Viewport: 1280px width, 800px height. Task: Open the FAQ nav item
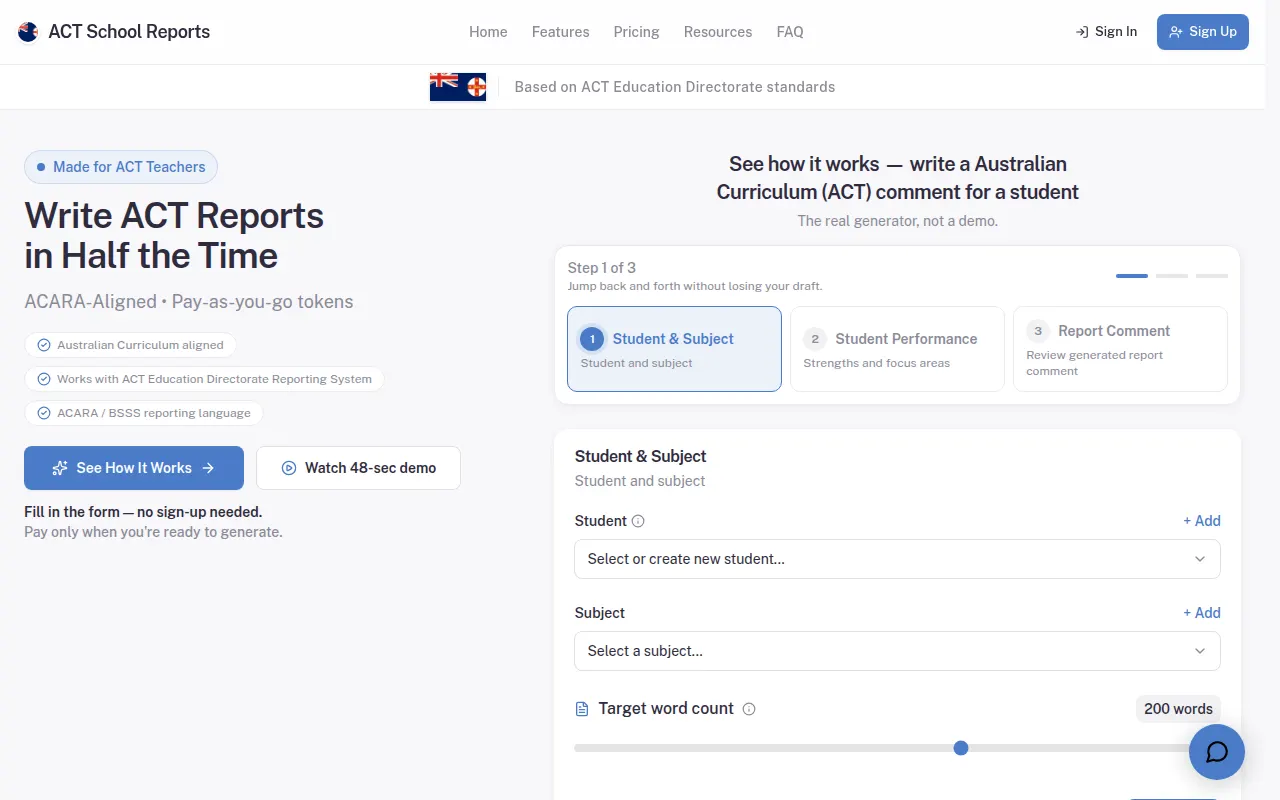pos(790,32)
